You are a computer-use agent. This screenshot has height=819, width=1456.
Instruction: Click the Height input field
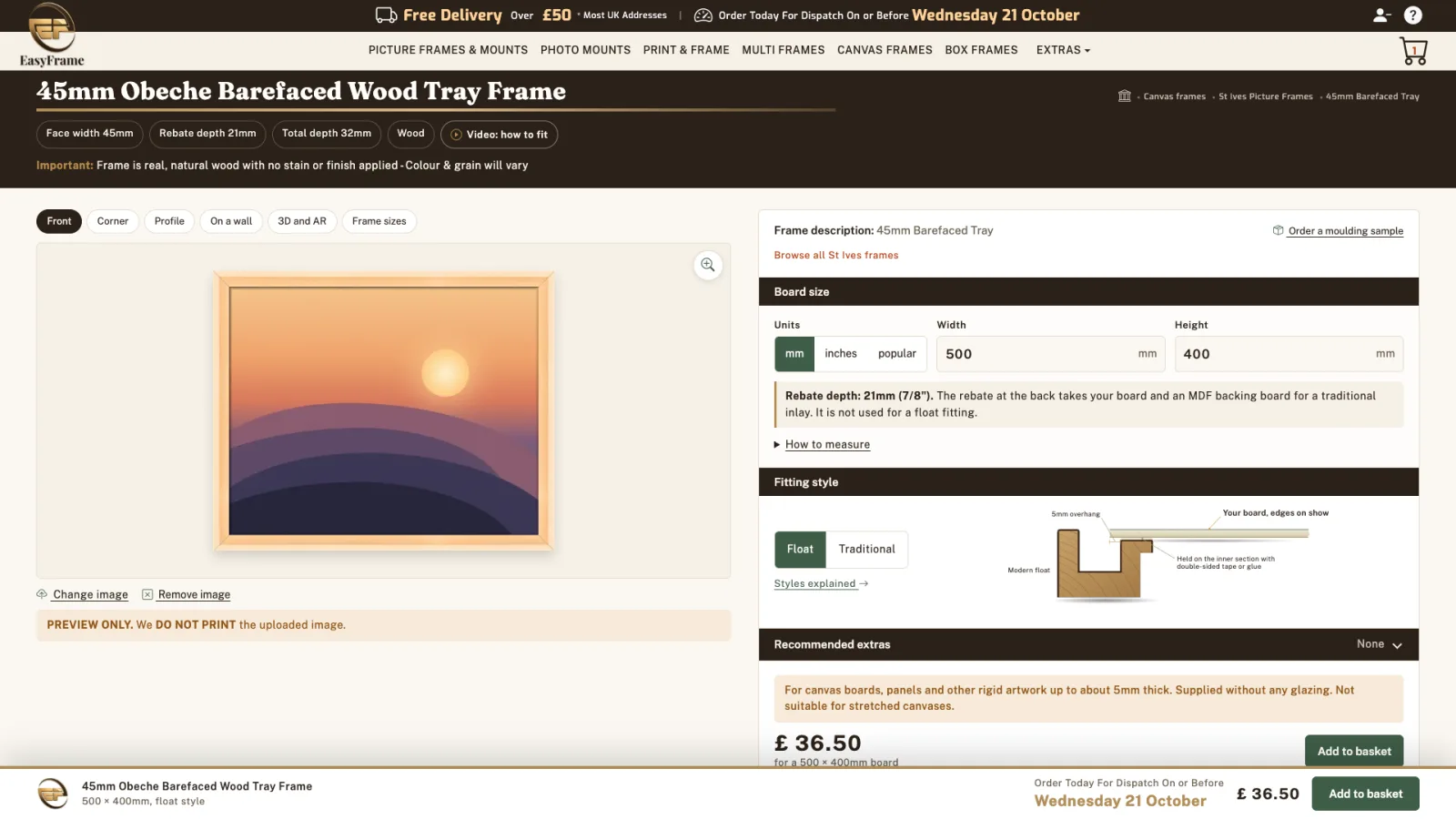(x=1289, y=354)
